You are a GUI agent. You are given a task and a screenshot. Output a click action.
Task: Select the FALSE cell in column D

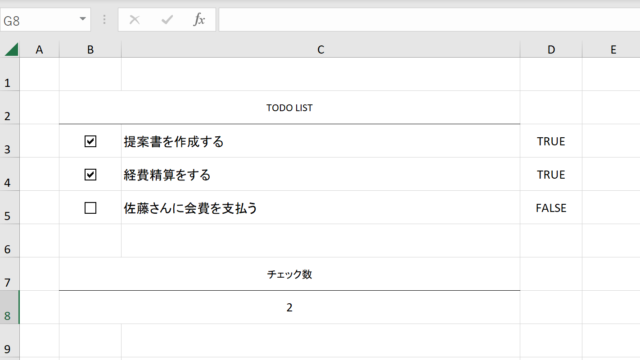(551, 208)
